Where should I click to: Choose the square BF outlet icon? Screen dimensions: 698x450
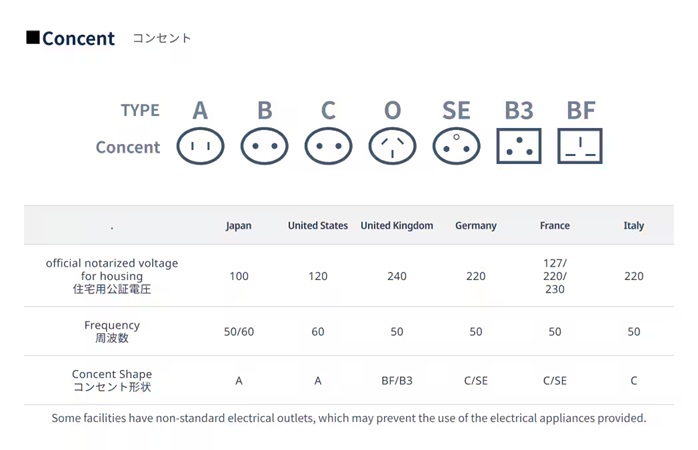pyautogui.click(x=580, y=147)
